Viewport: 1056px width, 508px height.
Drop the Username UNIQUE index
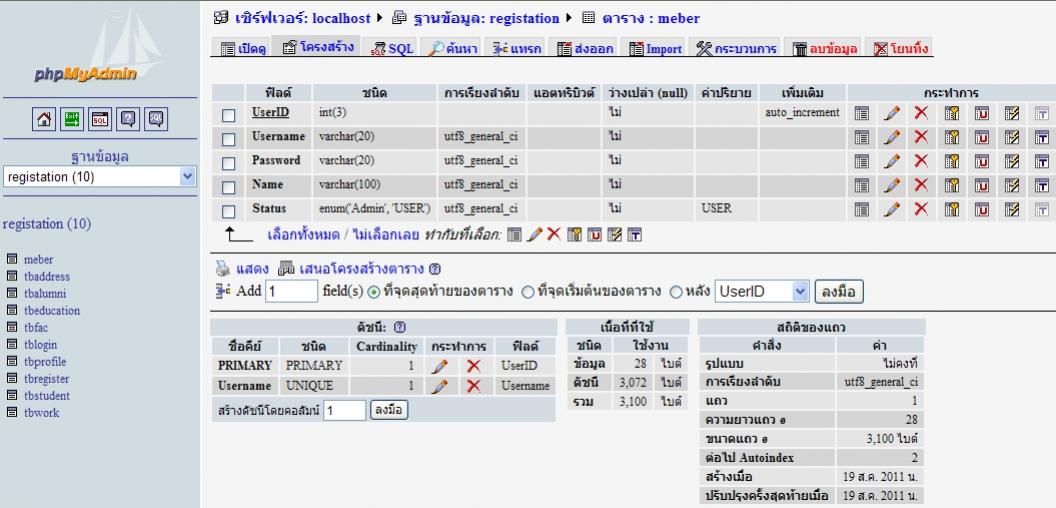(473, 386)
